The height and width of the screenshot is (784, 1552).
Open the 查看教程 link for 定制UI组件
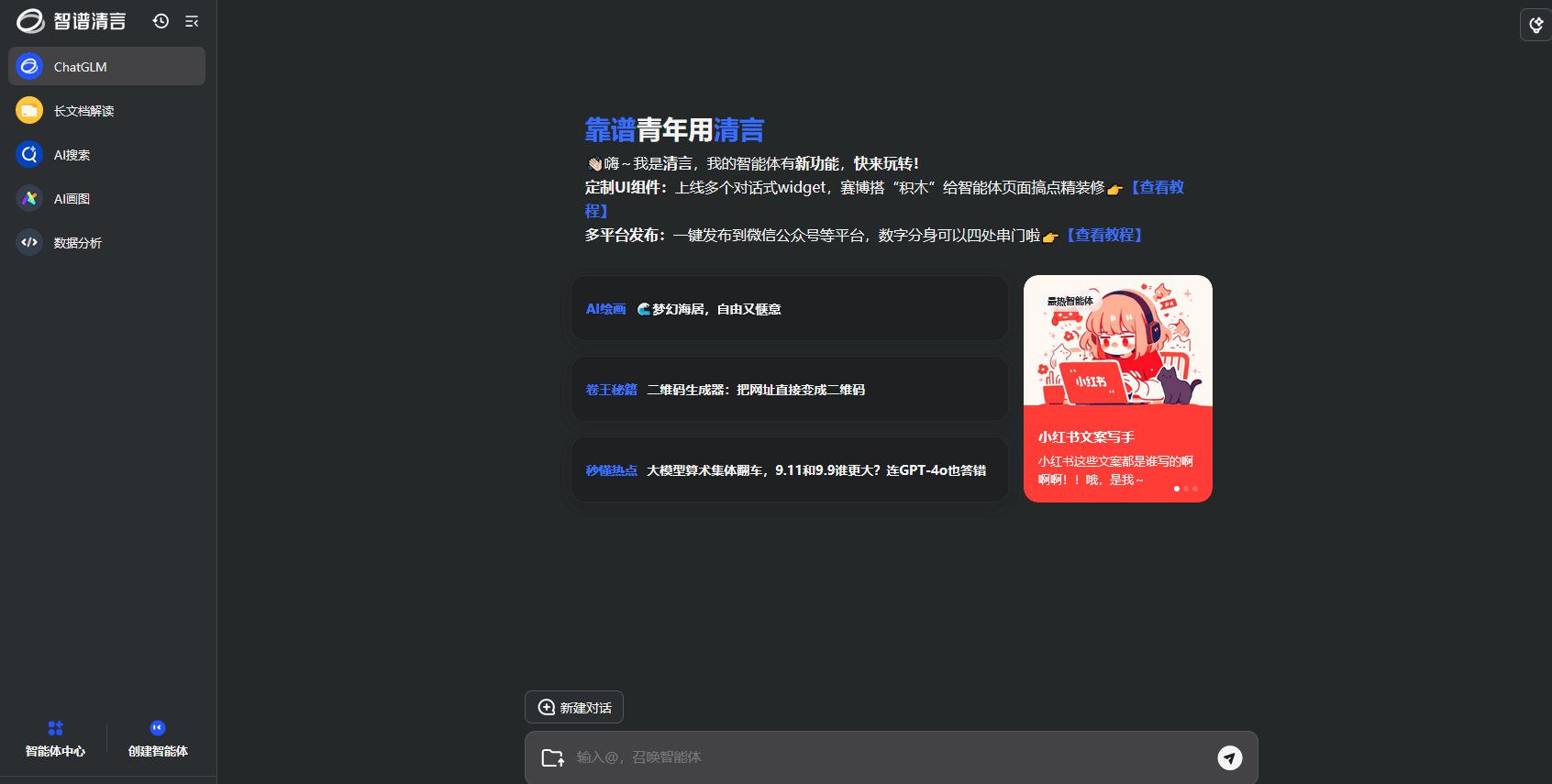coord(1158,187)
